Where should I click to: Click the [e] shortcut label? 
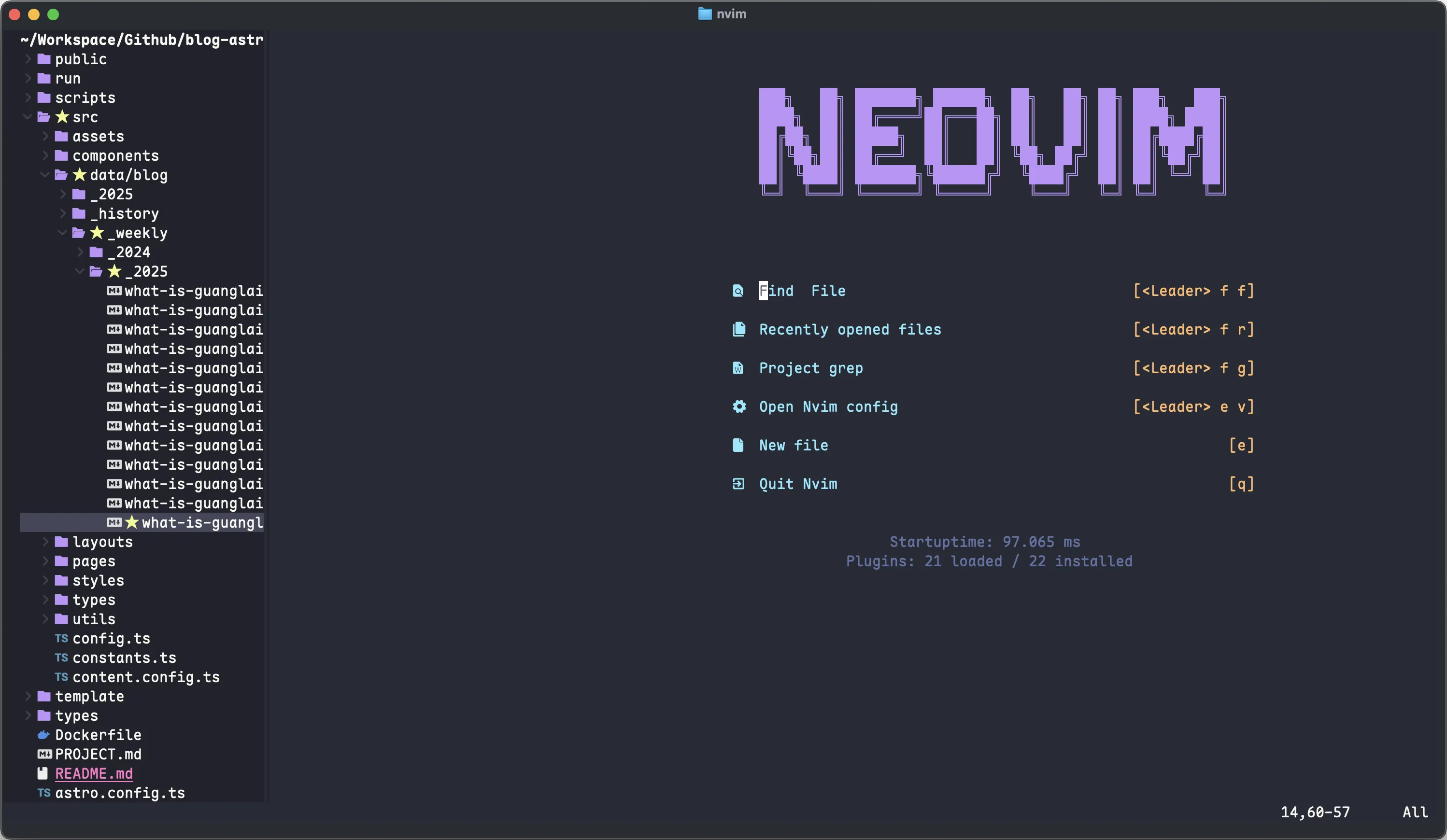(1242, 445)
